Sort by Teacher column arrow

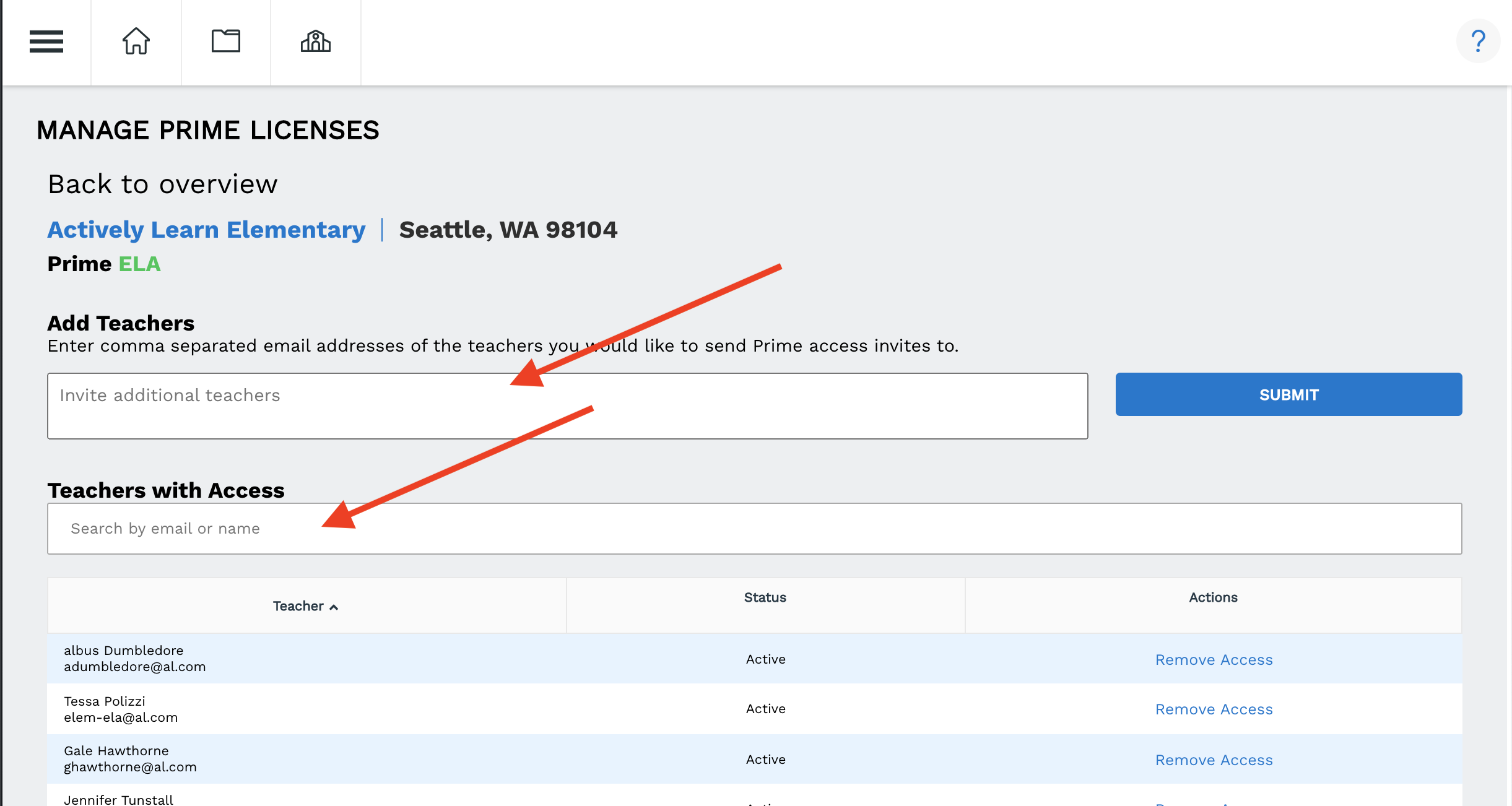334,607
